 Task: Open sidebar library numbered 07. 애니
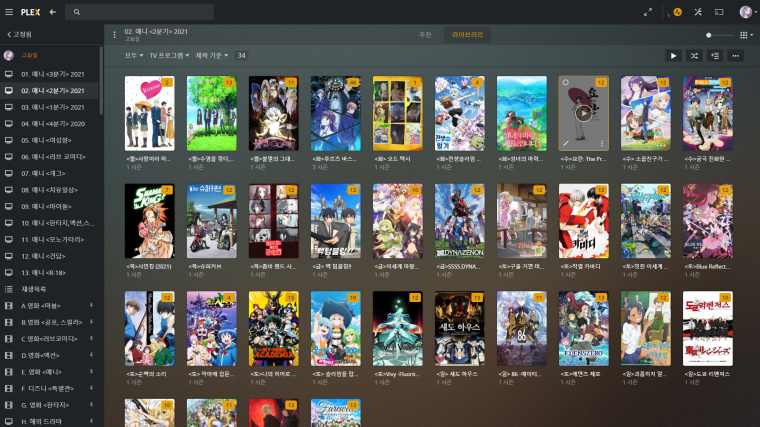(49, 173)
